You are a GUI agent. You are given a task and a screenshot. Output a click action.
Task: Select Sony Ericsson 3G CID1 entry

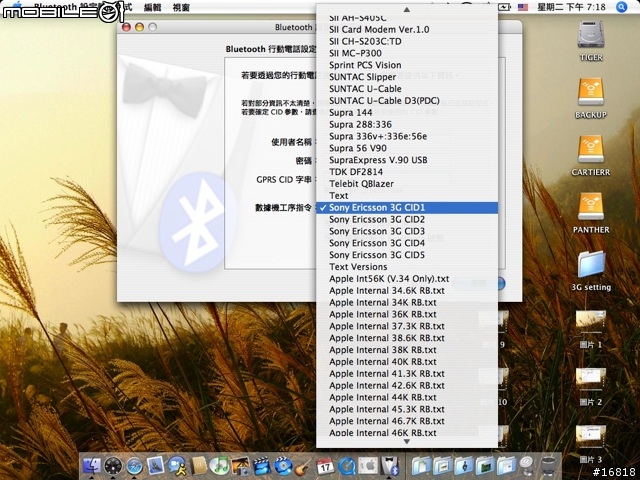(x=407, y=207)
